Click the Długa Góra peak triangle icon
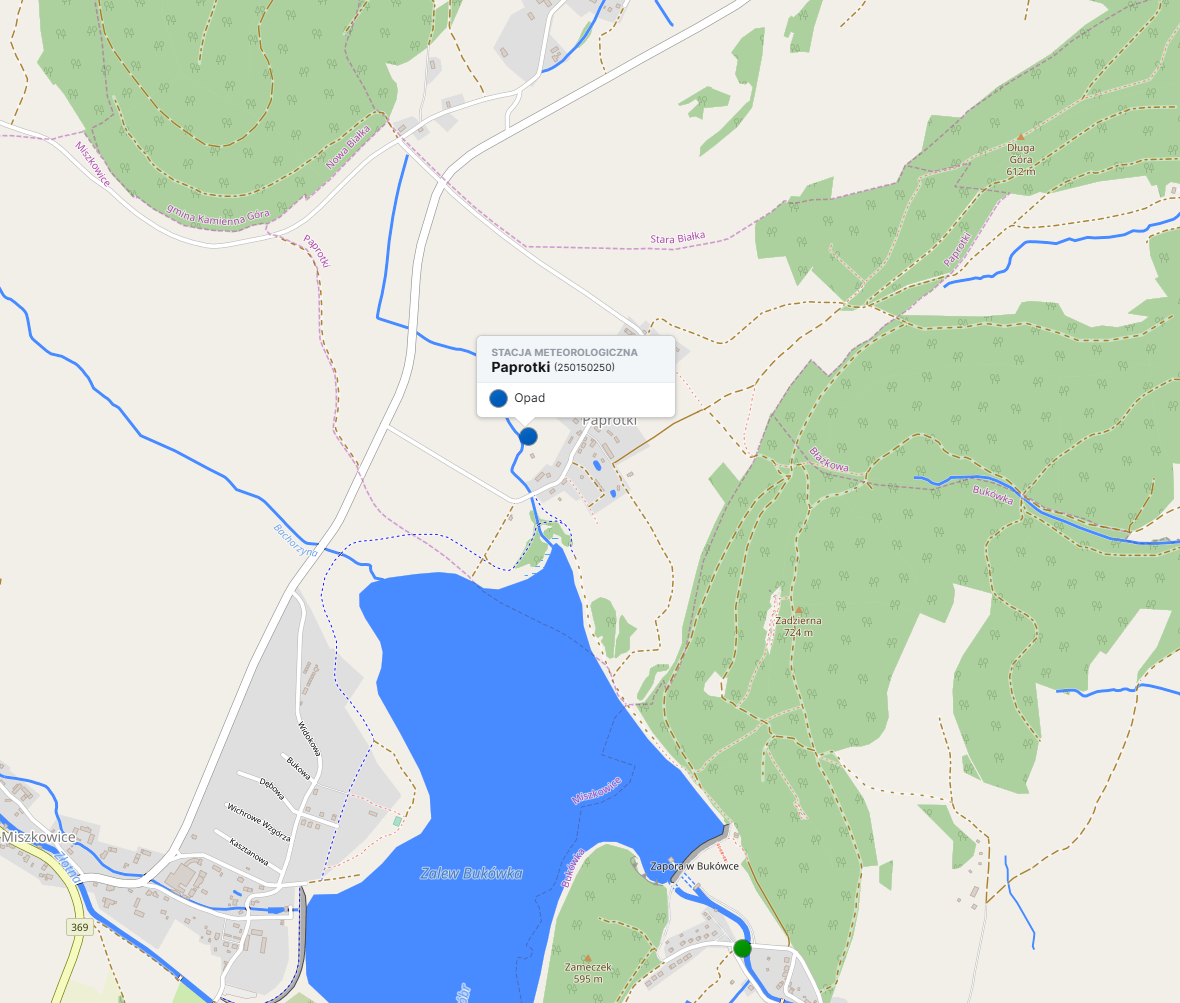This screenshot has height=1003, width=1180. click(x=1020, y=138)
